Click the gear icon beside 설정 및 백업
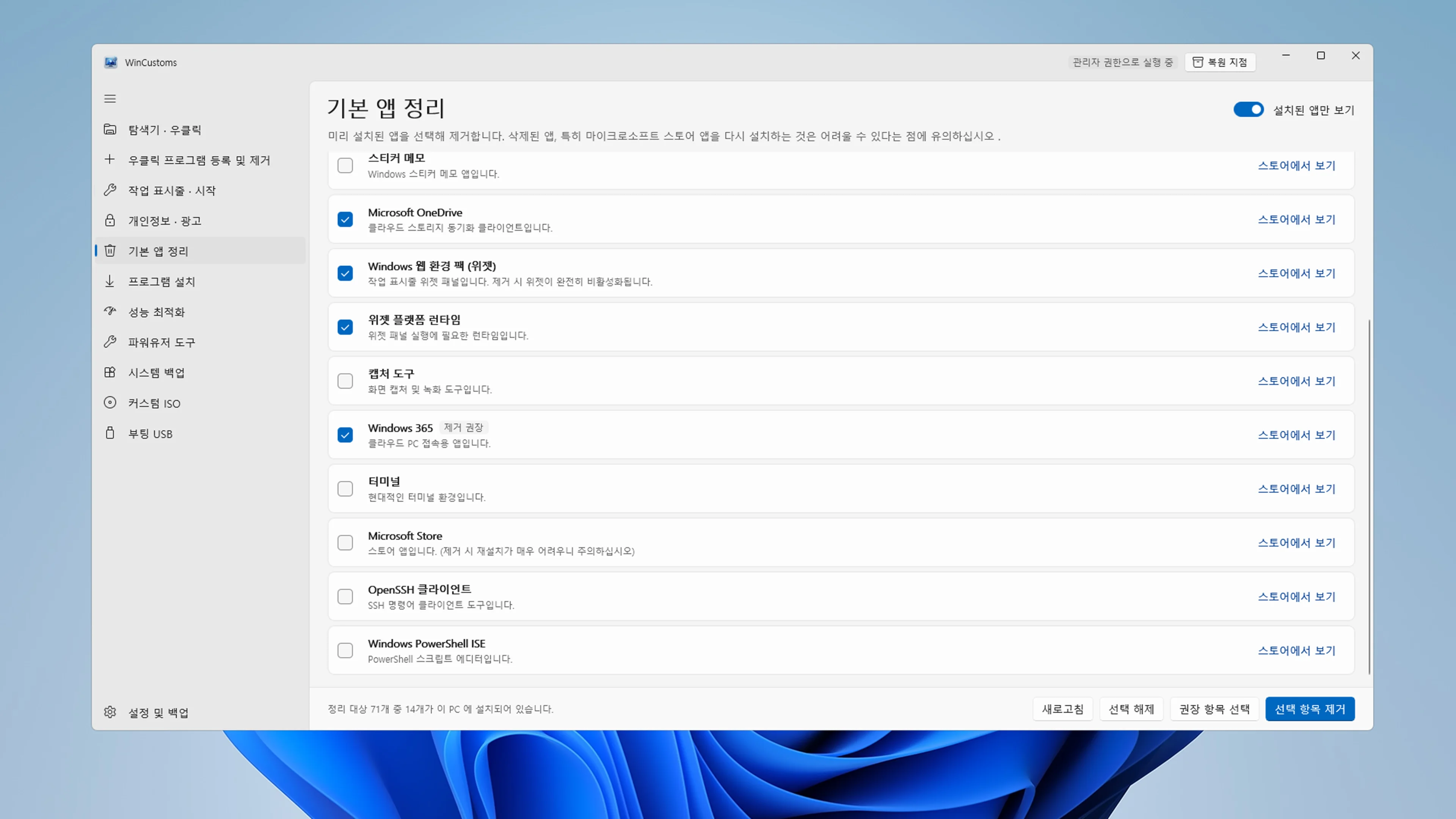The image size is (1456, 819). coord(110,712)
